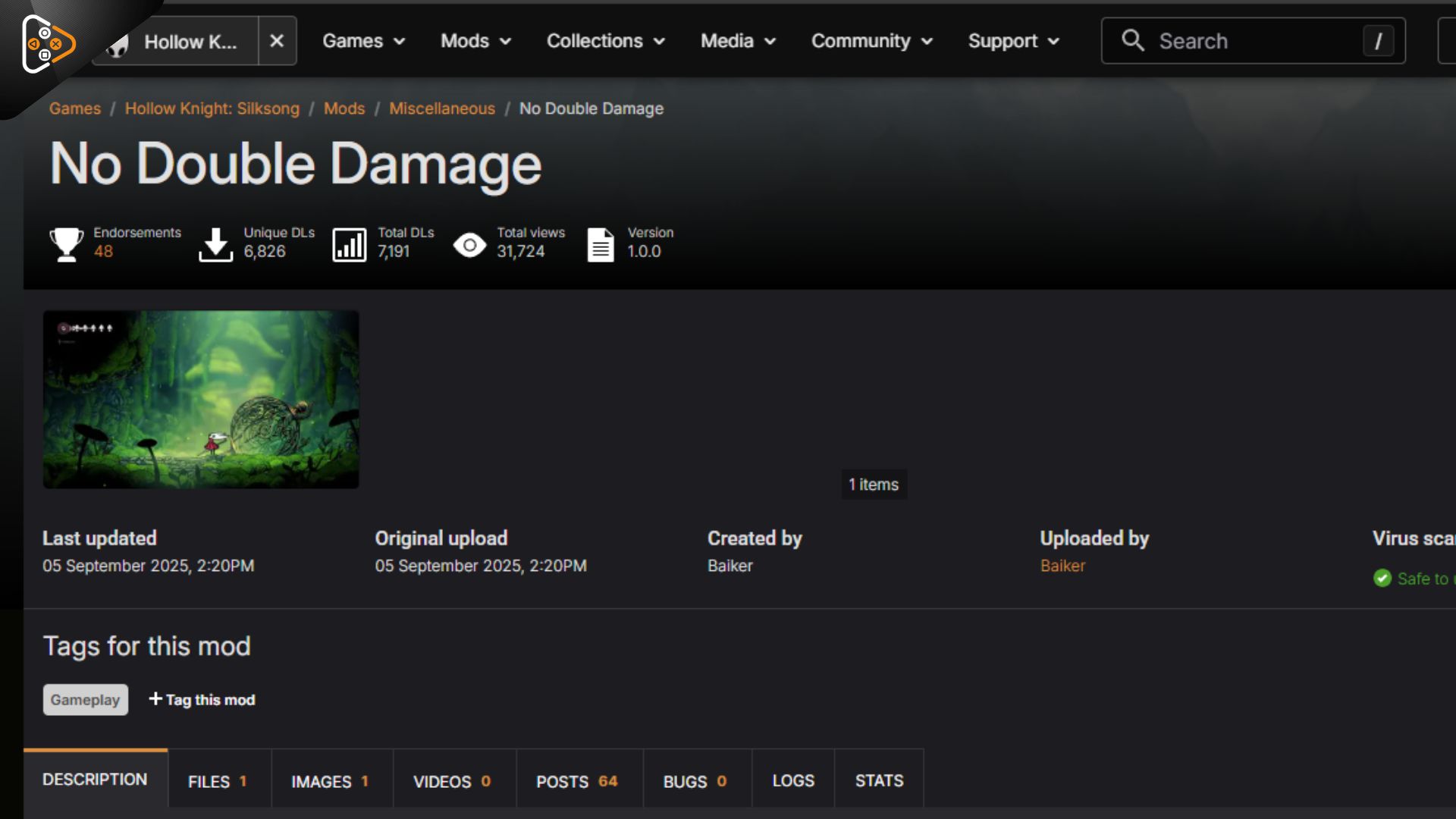The height and width of the screenshot is (819, 1456).
Task: Switch to the Bugs tab
Action: 696,781
